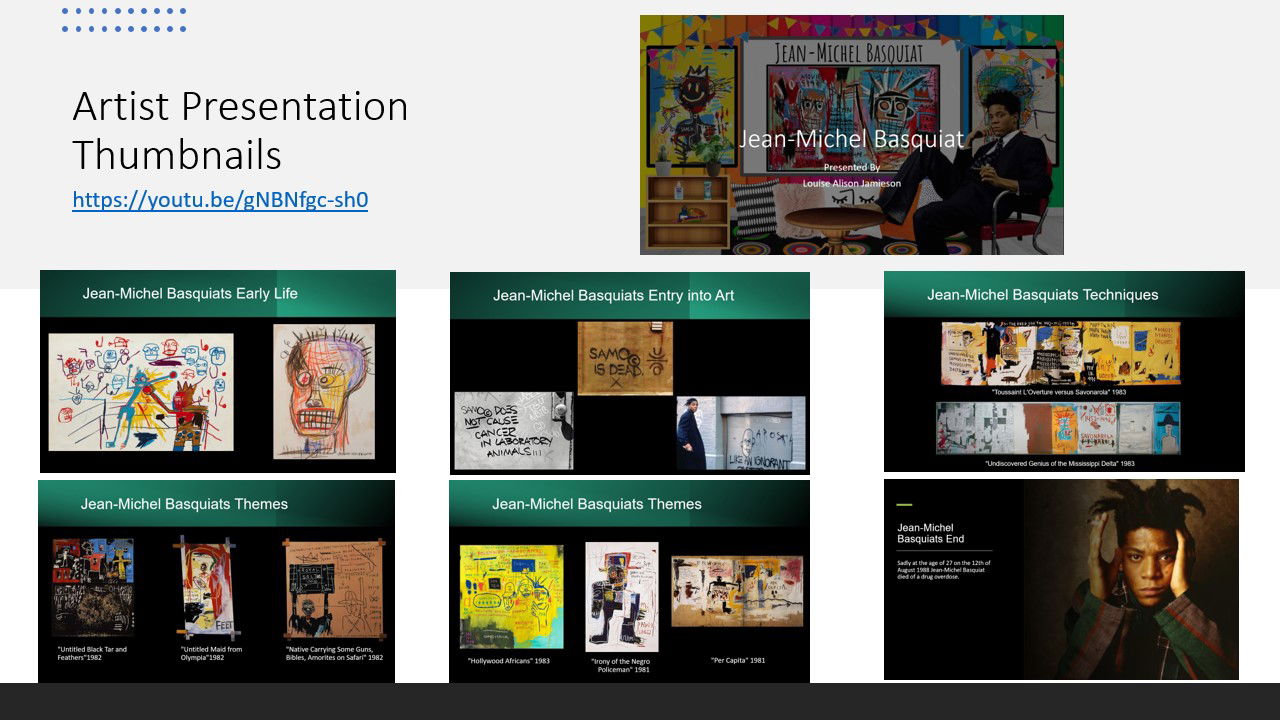The image size is (1280, 720).
Task: Click the 'Artist Presentation Thumbnails' heading text
Action: point(240,130)
